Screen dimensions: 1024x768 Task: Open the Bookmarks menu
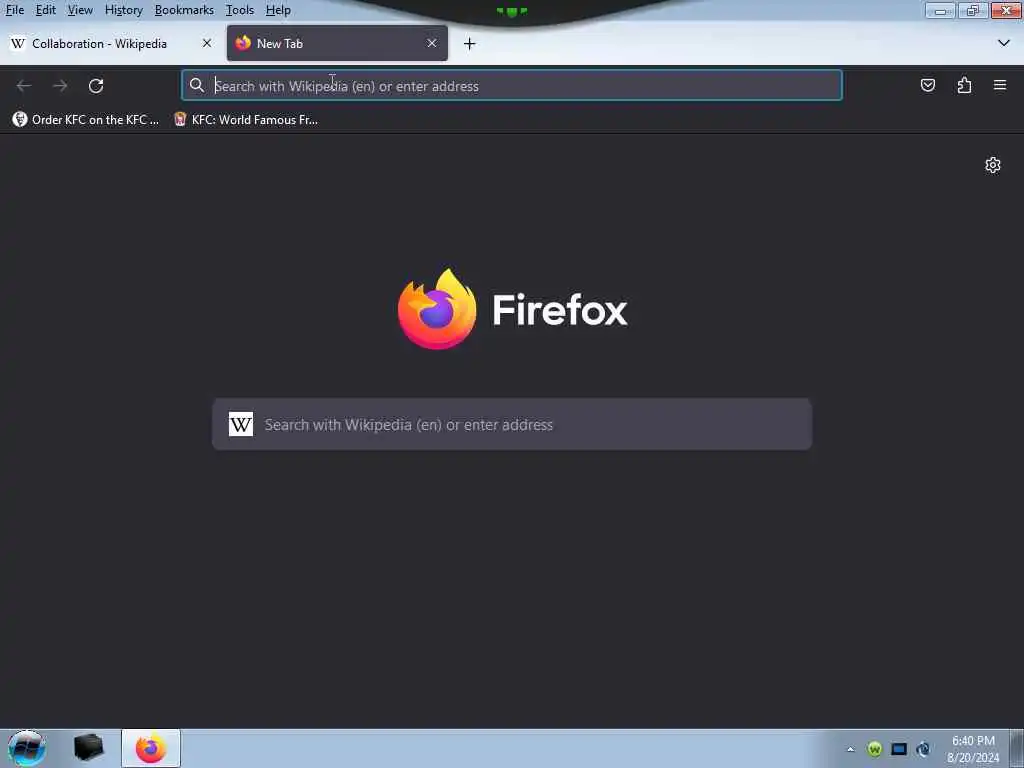coord(184,10)
